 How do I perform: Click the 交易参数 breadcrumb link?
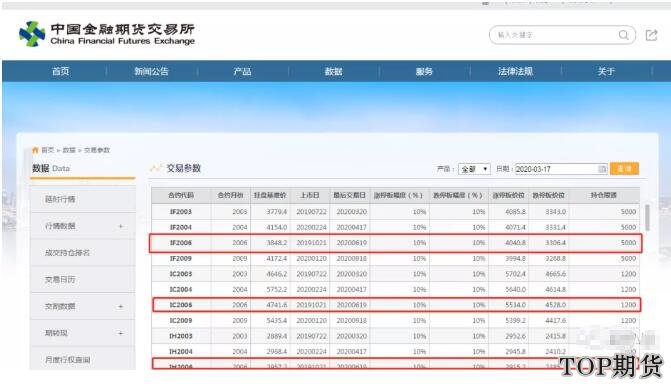(97, 150)
